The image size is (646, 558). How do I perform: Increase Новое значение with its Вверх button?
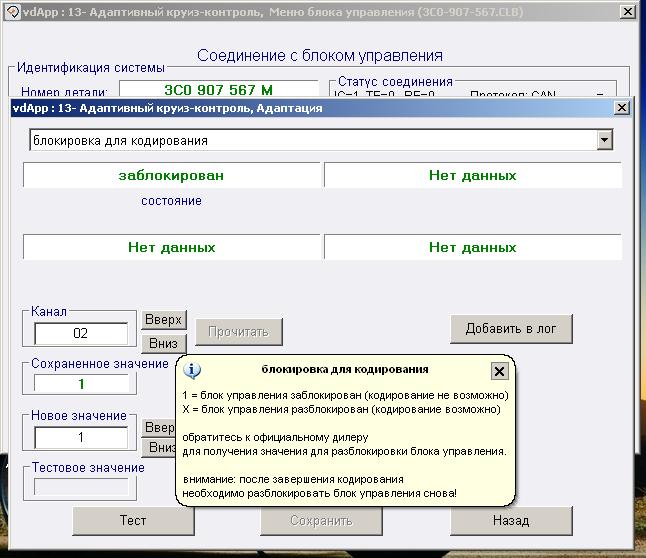[160, 427]
